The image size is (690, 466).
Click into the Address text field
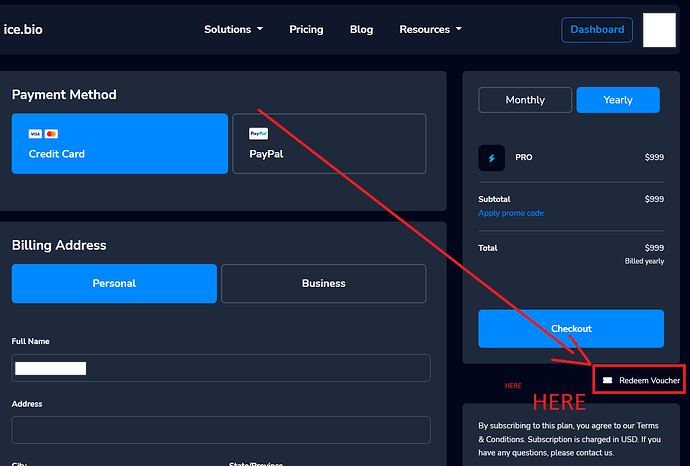(x=221, y=430)
